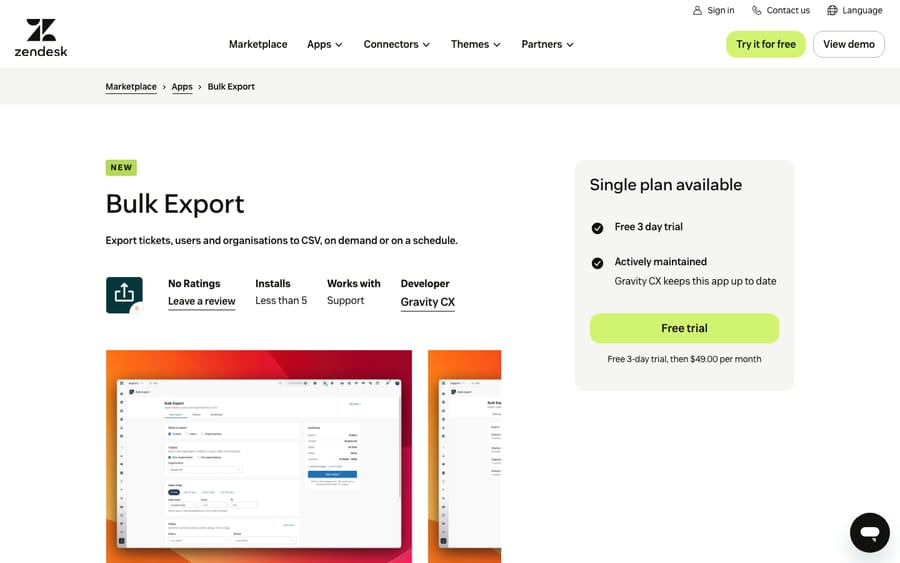Click the Bulk Export app icon
This screenshot has width=900, height=563.
(124, 295)
